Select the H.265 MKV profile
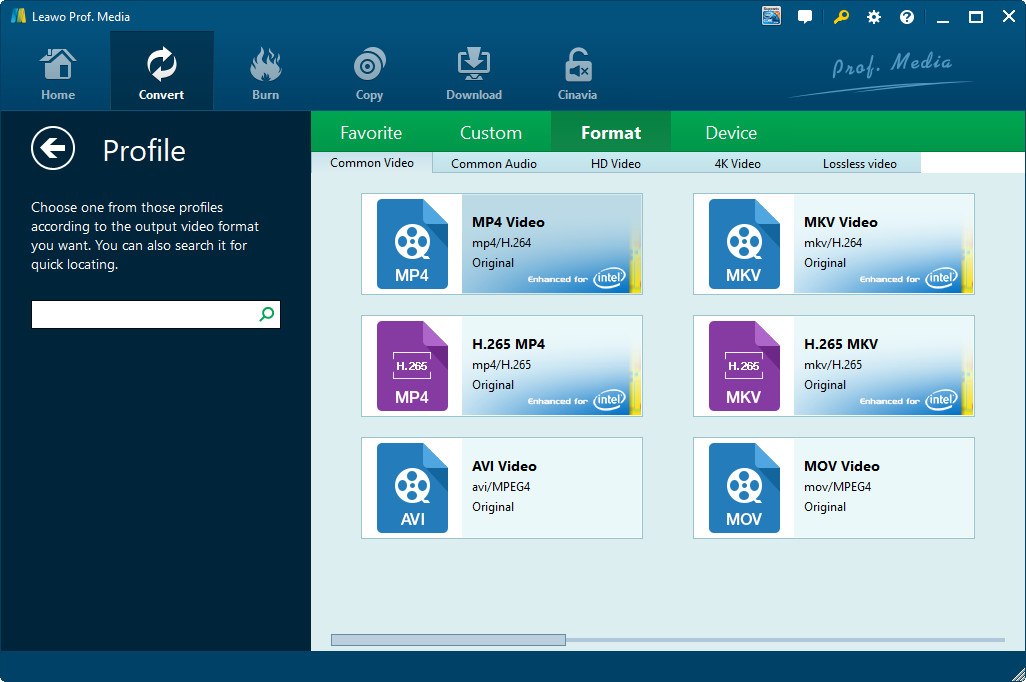This screenshot has height=682, width=1026. pos(833,366)
